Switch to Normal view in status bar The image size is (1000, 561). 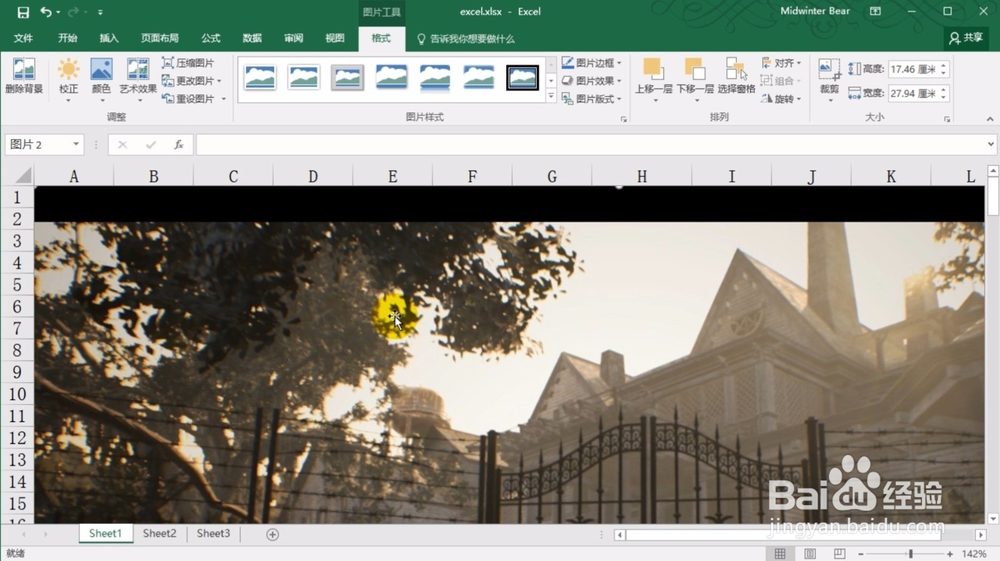coord(780,554)
